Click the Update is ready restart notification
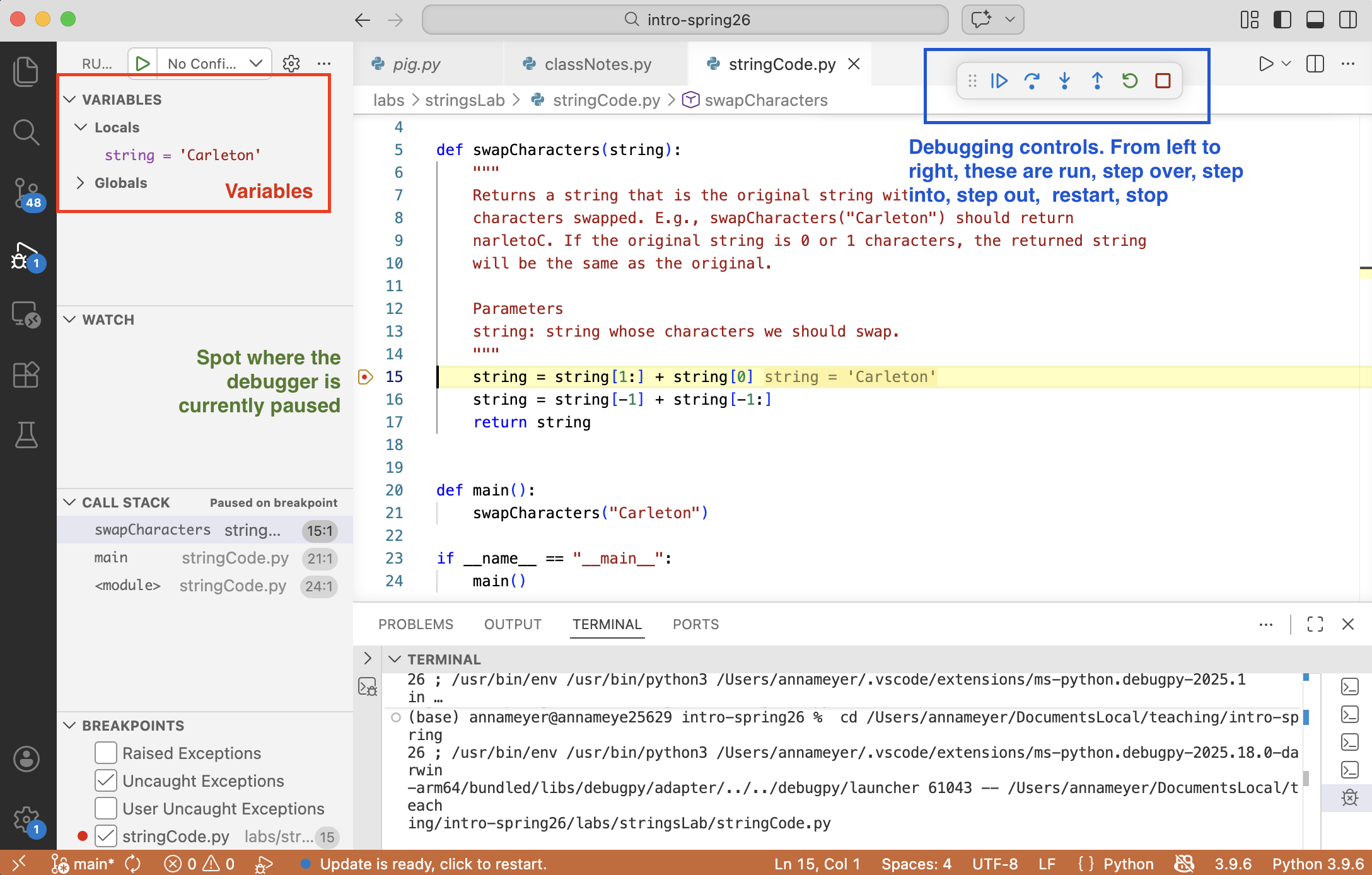The height and width of the screenshot is (875, 1372). [x=433, y=864]
